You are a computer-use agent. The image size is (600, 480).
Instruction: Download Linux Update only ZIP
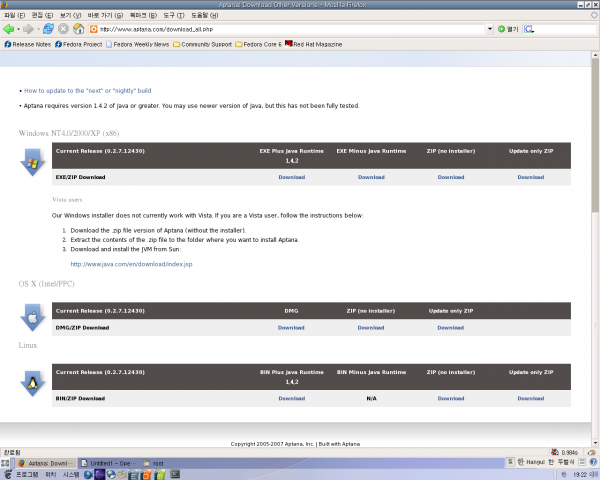click(531, 398)
